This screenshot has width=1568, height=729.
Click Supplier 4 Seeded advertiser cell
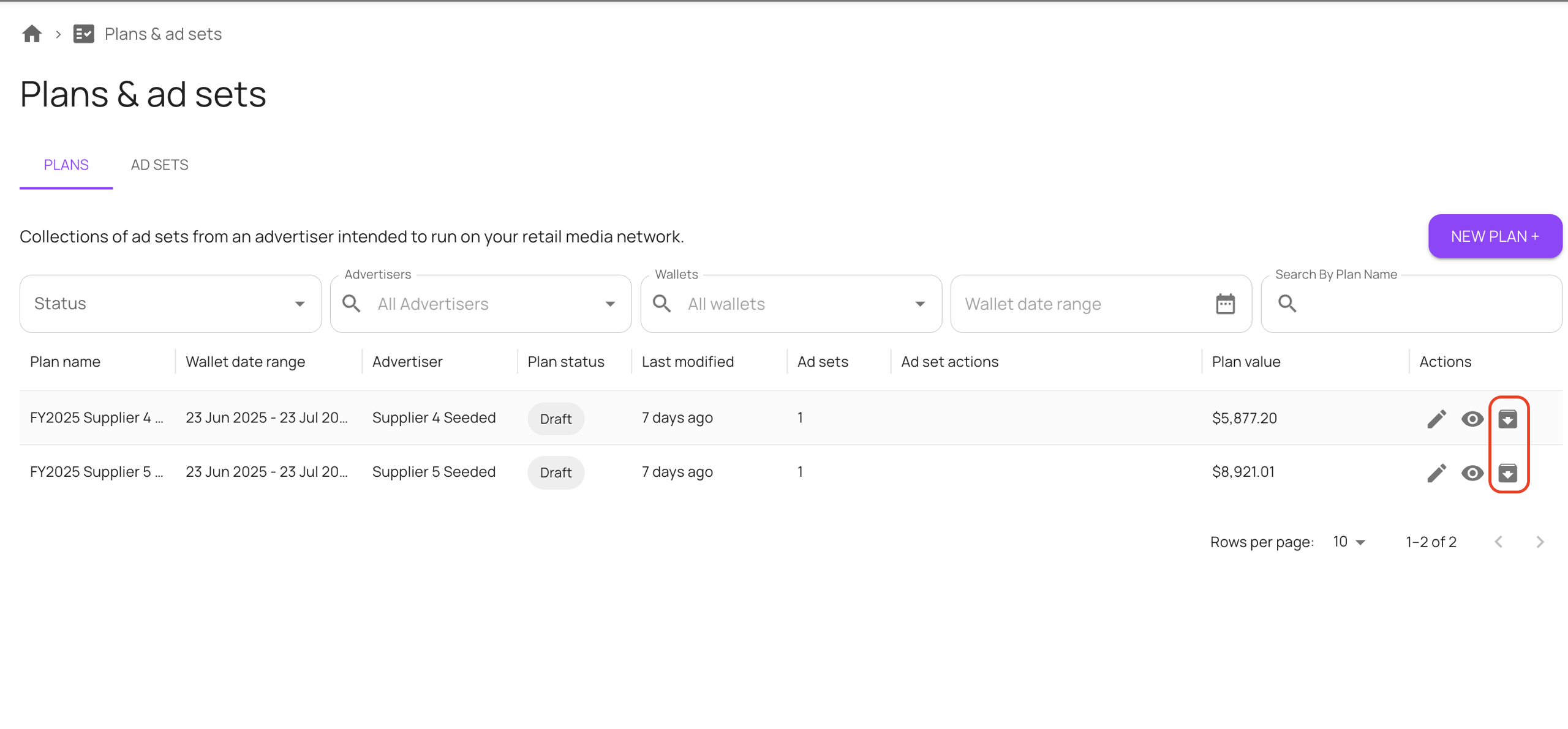434,417
